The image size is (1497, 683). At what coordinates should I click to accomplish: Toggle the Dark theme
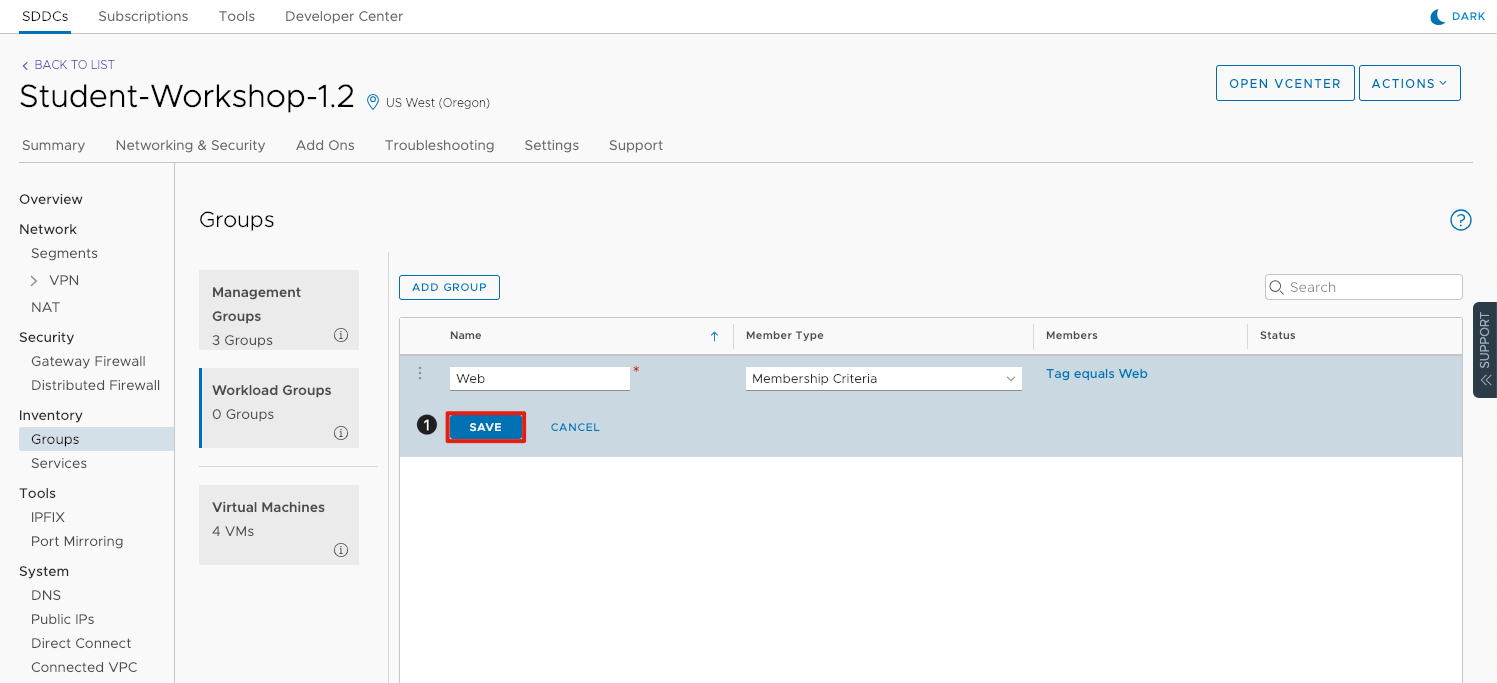click(1458, 16)
